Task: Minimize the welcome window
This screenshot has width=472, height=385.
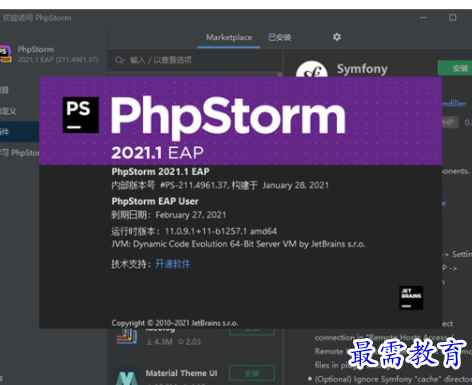Action: pyautogui.click(x=423, y=18)
